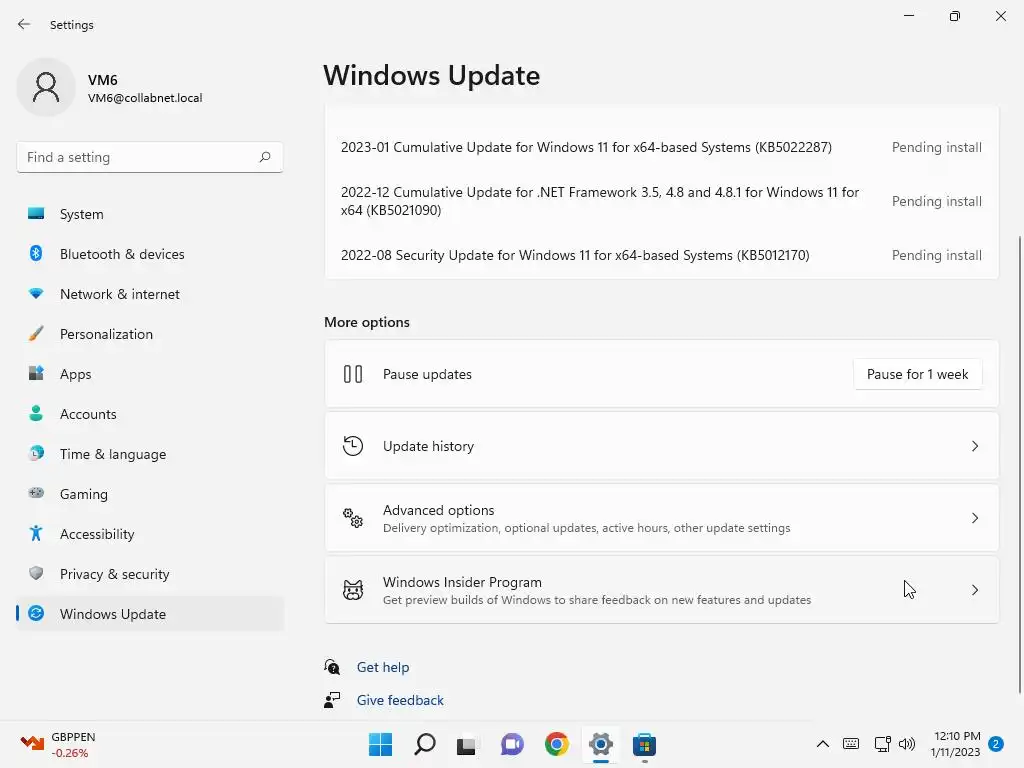The width and height of the screenshot is (1024, 768).
Task: Open the Get help link
Action: click(383, 667)
